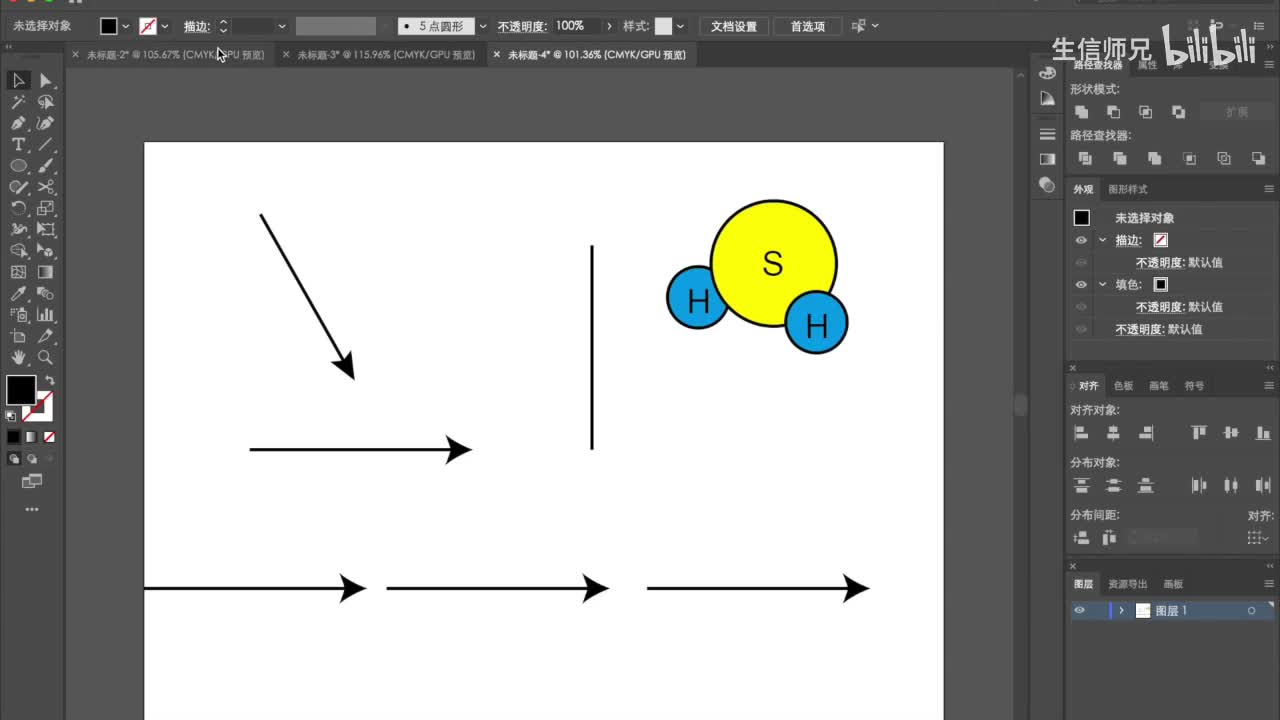The height and width of the screenshot is (720, 1280).
Task: Activate the Eyedropper tool
Action: 18,294
